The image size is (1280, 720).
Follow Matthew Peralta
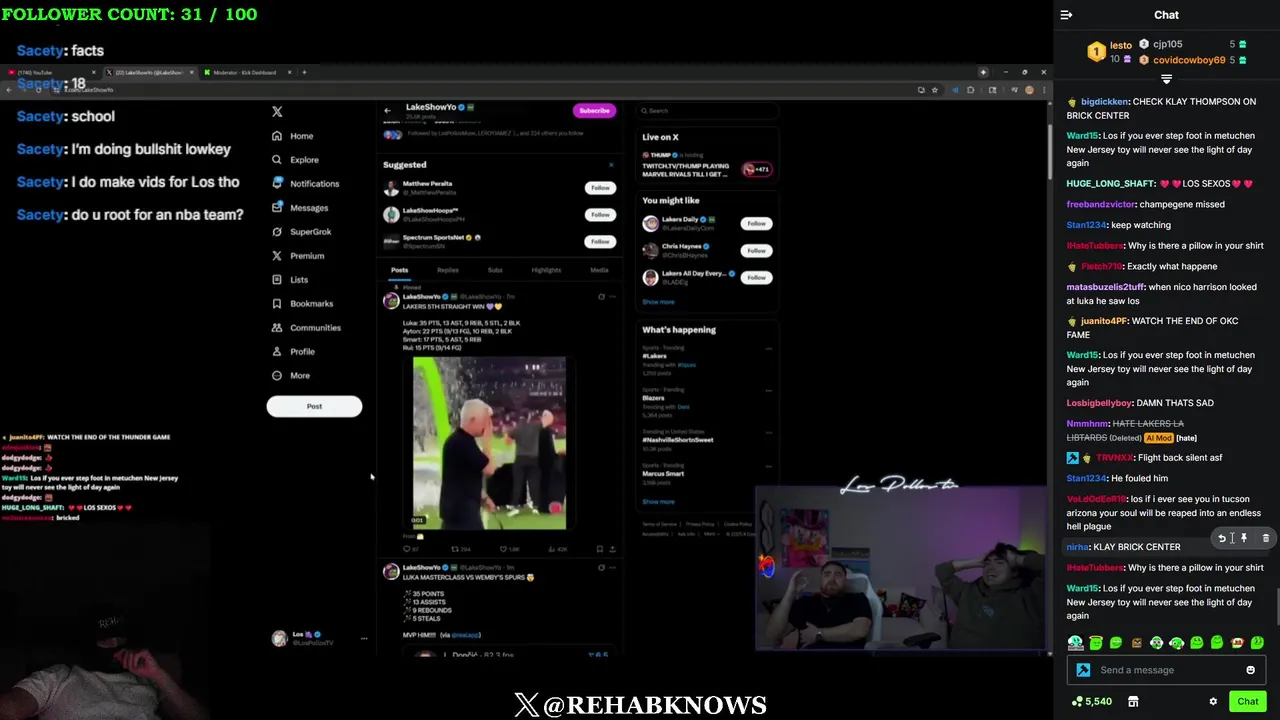point(600,188)
